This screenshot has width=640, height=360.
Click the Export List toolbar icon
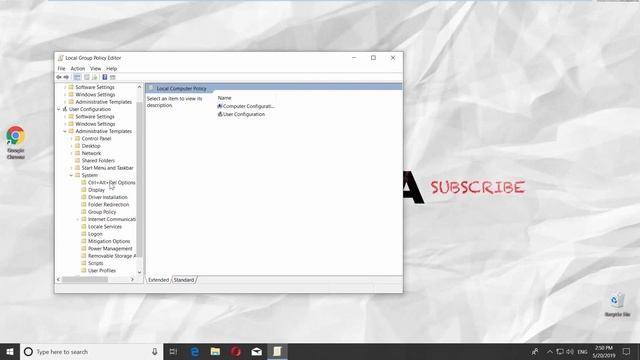[95, 77]
